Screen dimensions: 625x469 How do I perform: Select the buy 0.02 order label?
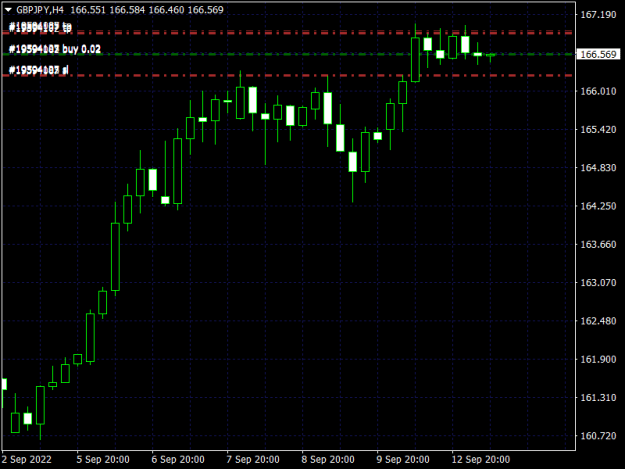point(55,49)
